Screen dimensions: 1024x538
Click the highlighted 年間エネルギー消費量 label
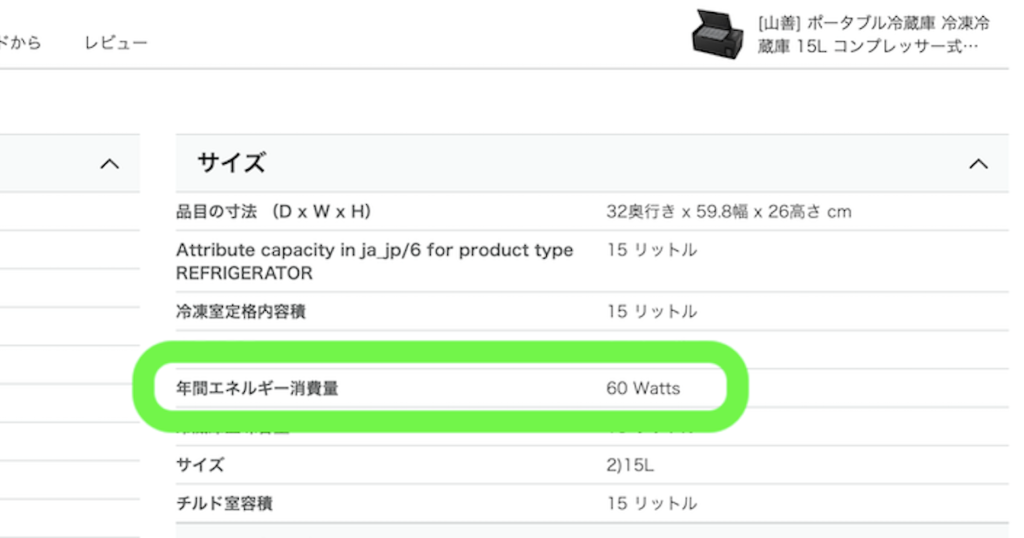(257, 388)
